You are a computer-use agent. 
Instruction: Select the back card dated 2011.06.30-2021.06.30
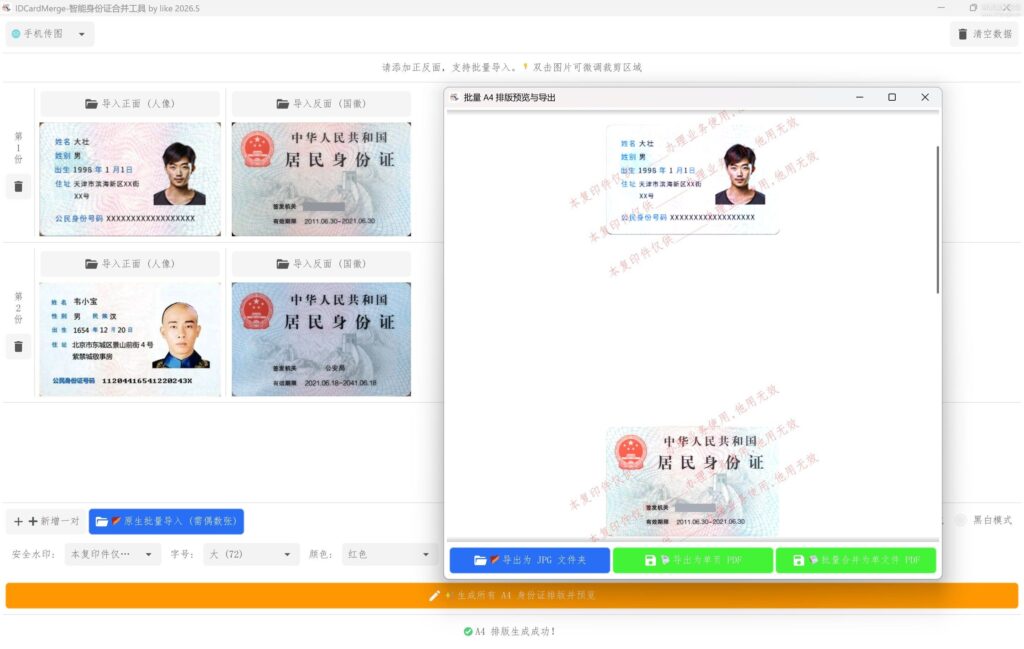(x=321, y=179)
